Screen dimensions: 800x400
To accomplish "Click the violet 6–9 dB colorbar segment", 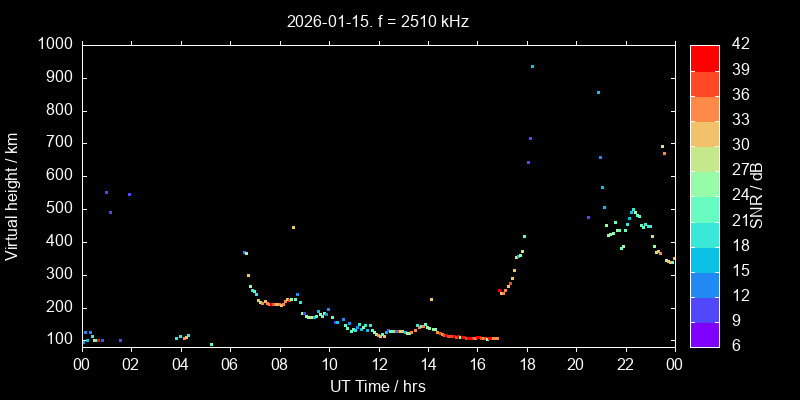I will (705, 335).
